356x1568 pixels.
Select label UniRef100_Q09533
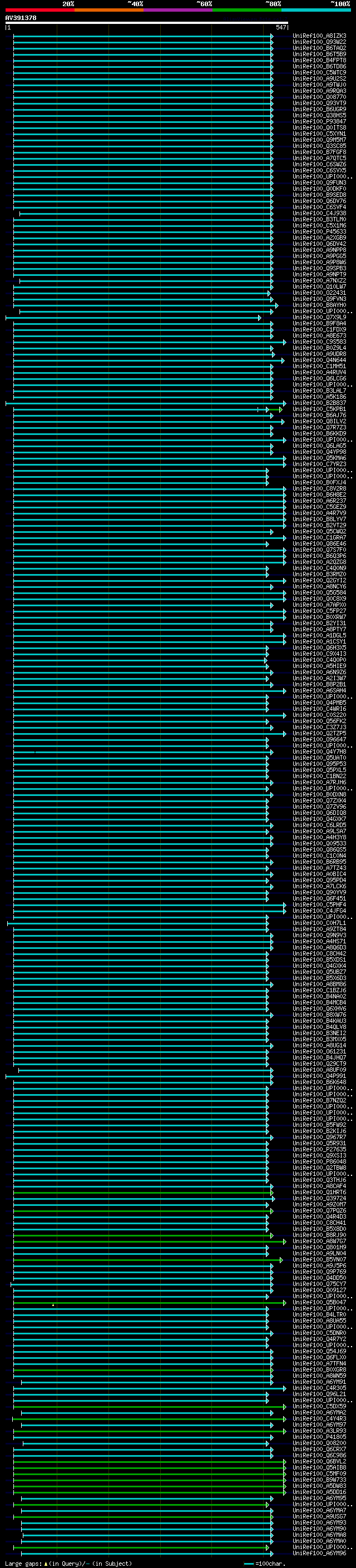319,843
